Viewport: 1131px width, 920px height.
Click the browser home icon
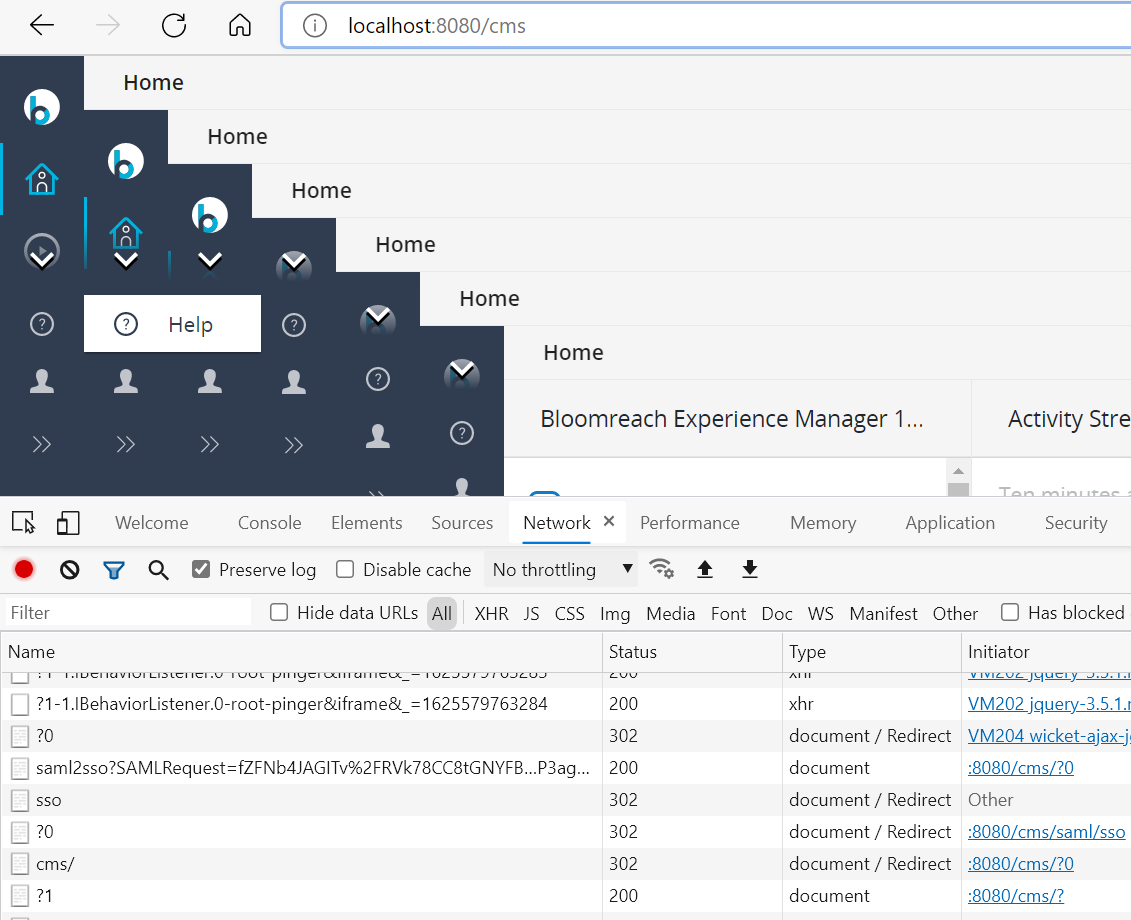click(x=240, y=26)
